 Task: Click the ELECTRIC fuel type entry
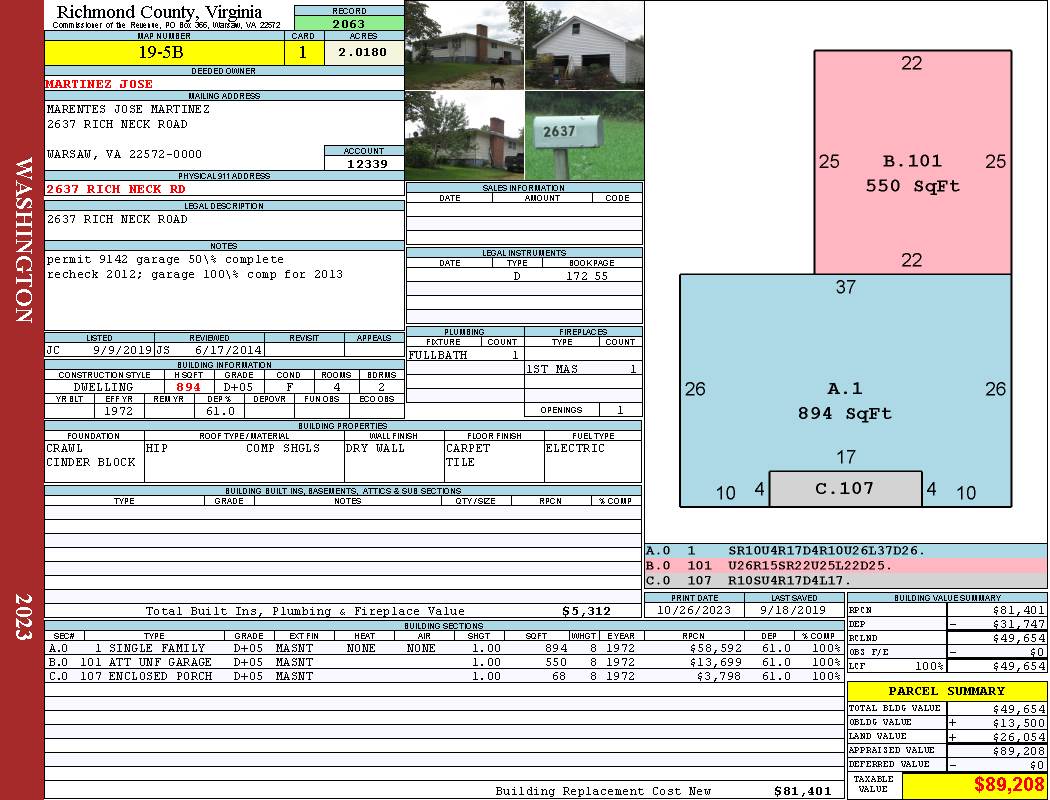[x=575, y=449]
